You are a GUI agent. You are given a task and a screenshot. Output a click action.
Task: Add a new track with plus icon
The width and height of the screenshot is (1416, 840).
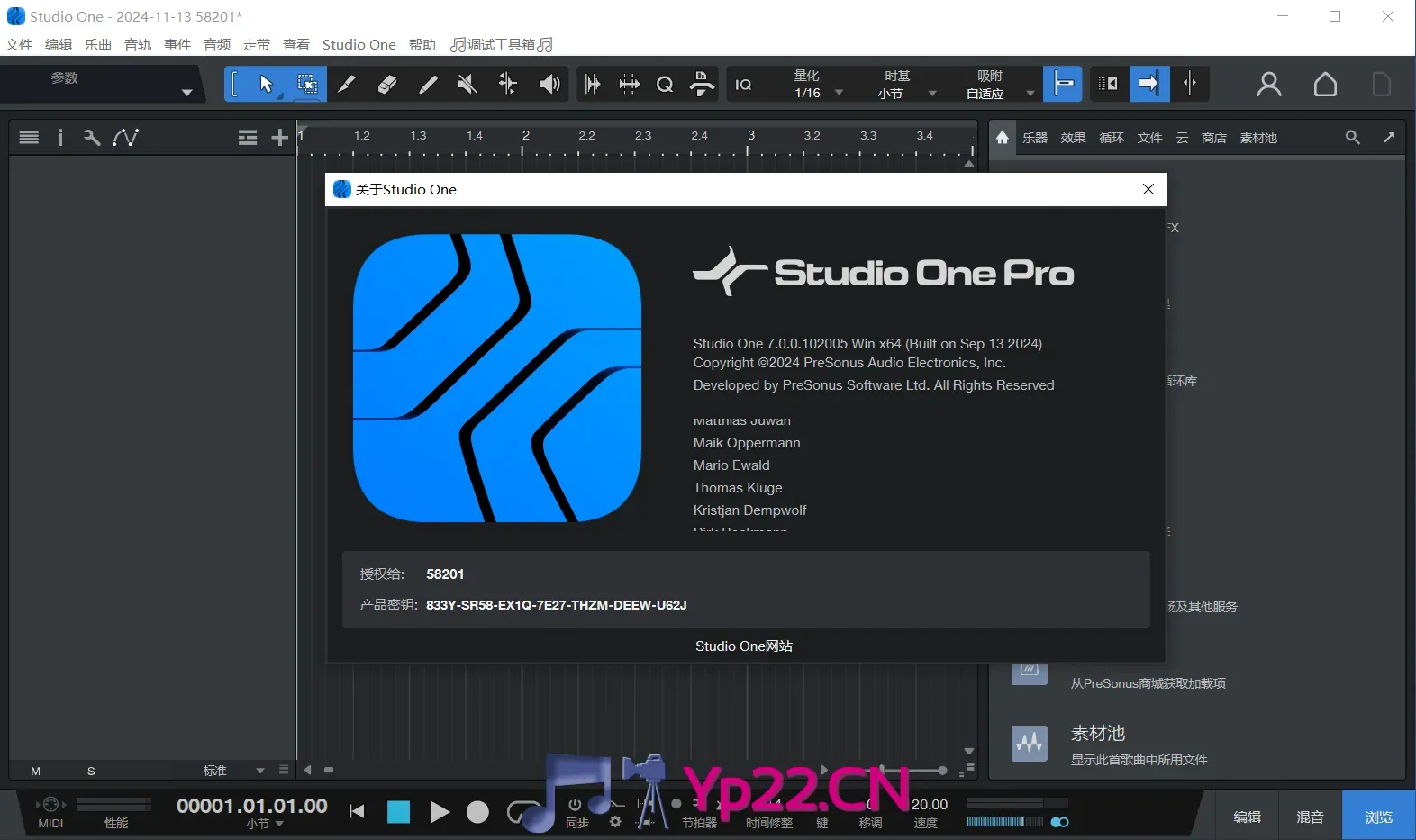pos(280,137)
